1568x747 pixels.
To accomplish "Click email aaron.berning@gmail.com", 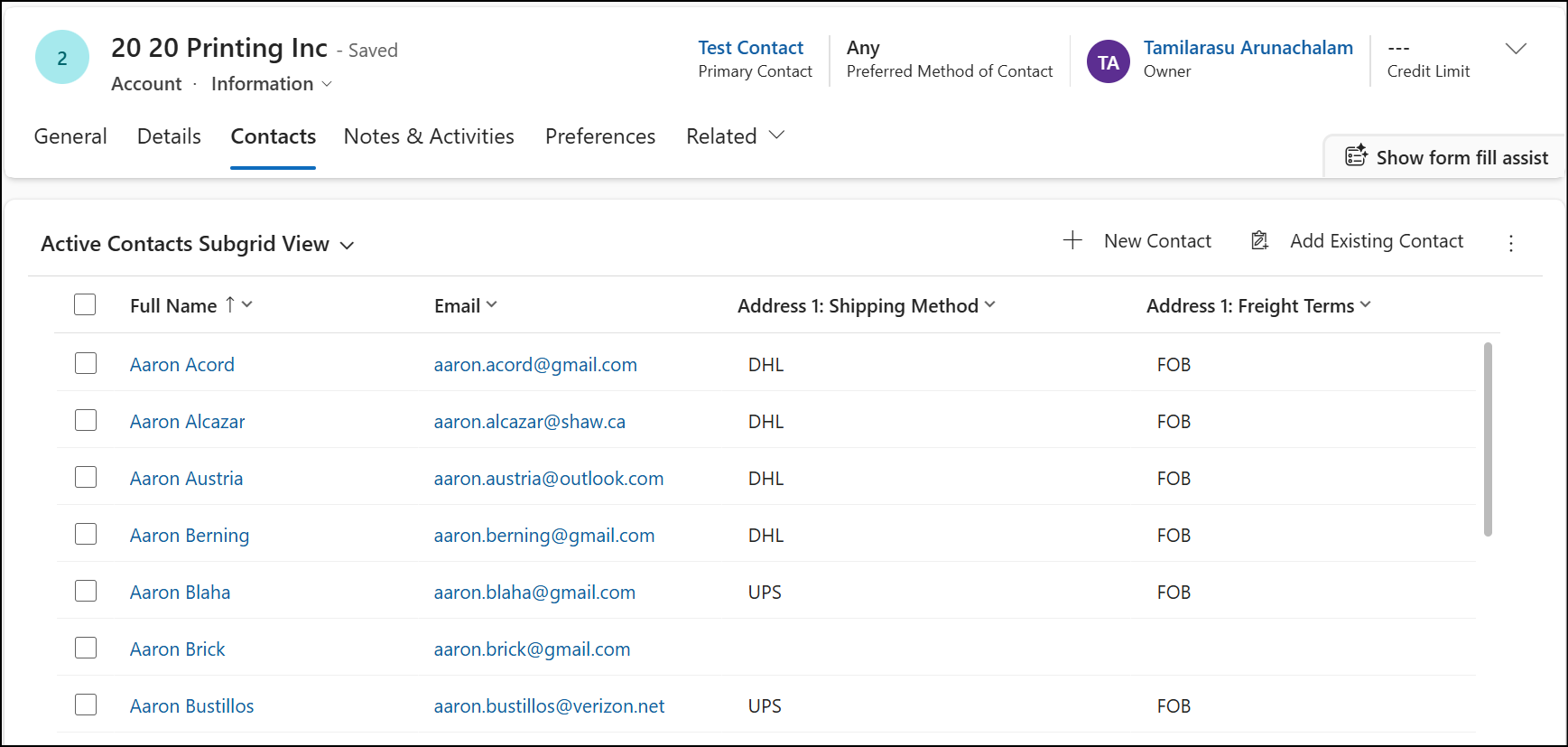I will (x=544, y=535).
